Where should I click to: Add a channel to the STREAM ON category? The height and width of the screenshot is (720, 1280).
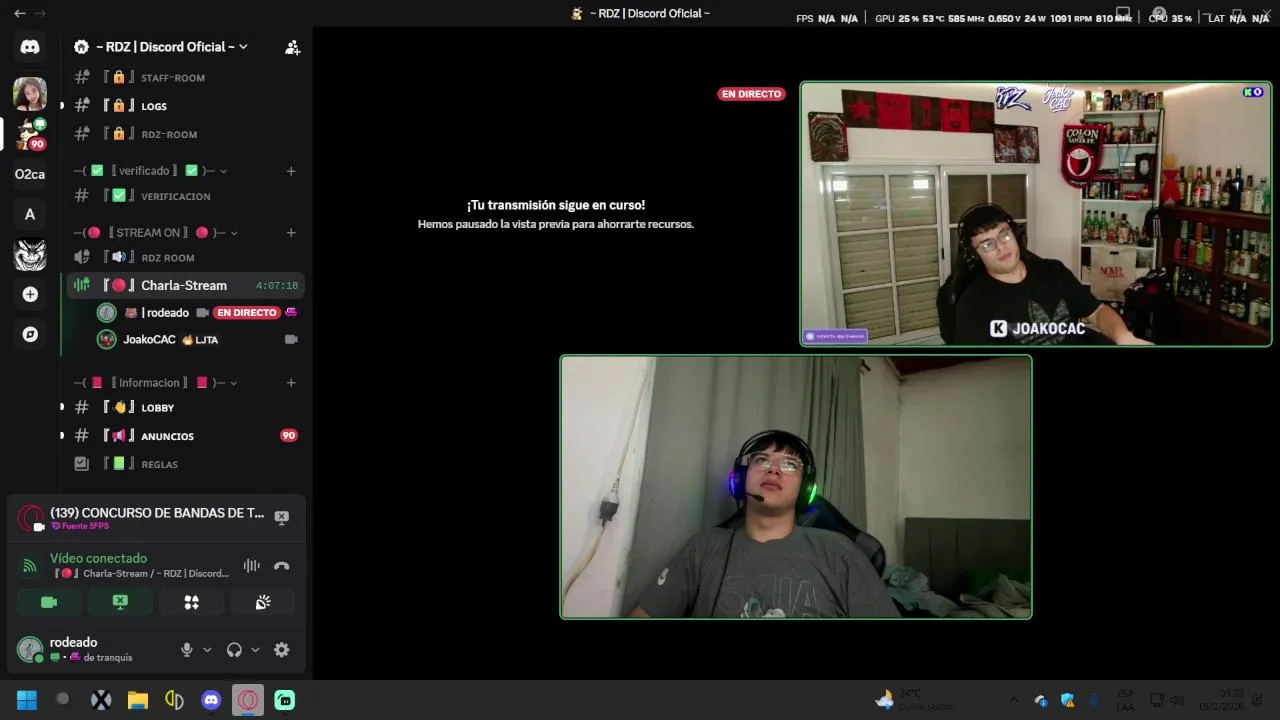[291, 233]
